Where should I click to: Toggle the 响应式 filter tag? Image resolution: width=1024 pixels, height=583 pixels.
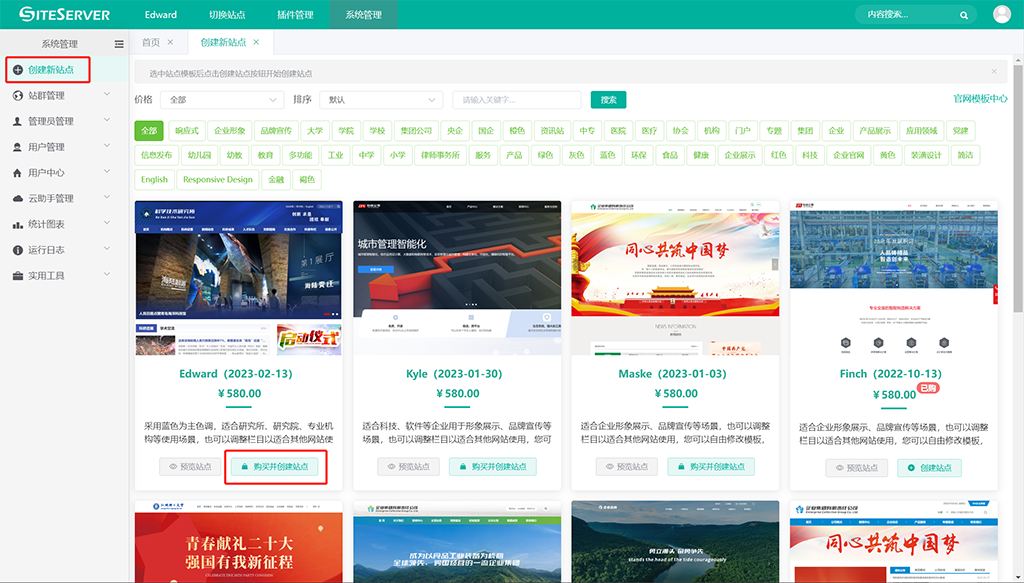(186, 131)
